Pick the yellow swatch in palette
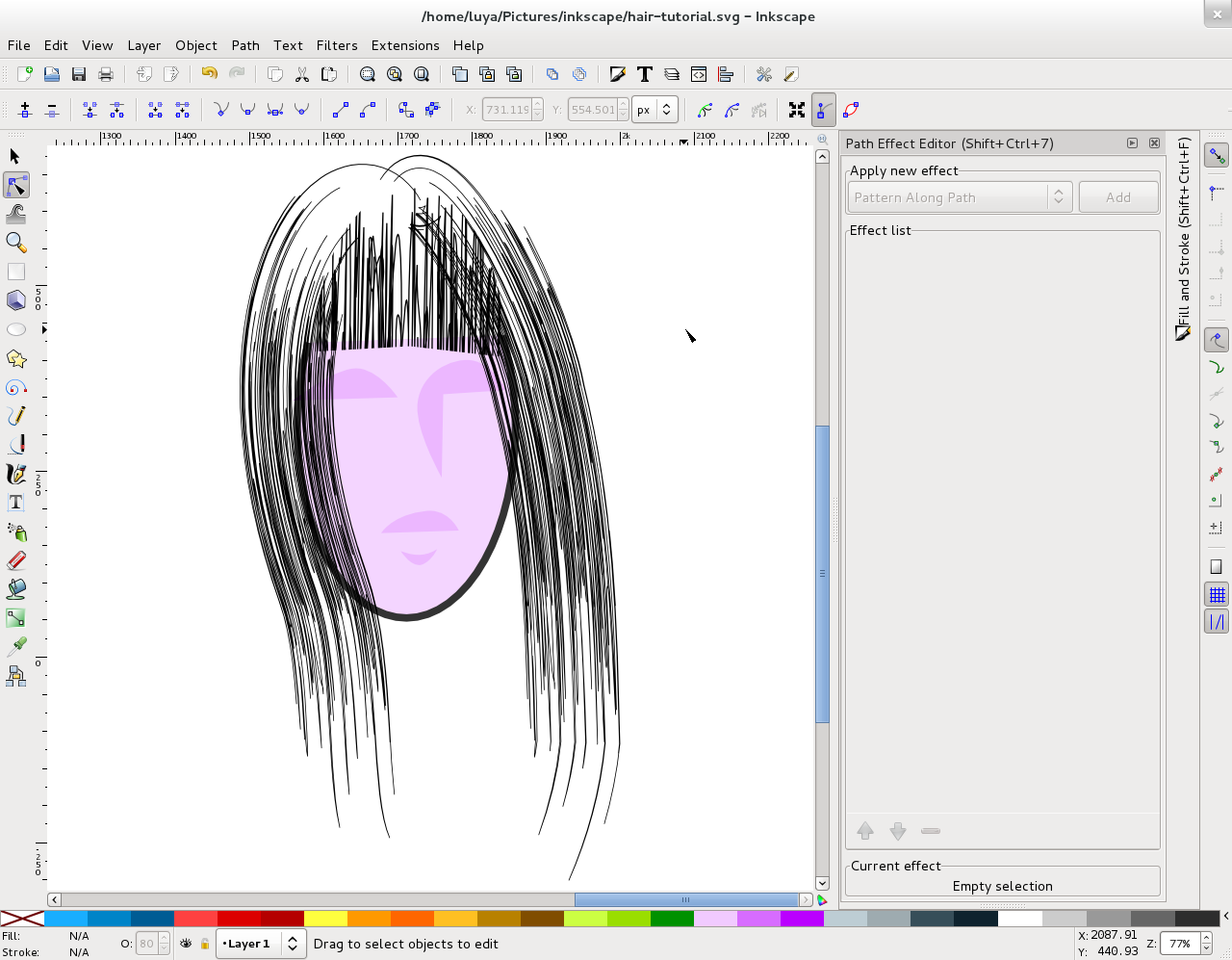The image size is (1232, 960). pyautogui.click(x=325, y=918)
